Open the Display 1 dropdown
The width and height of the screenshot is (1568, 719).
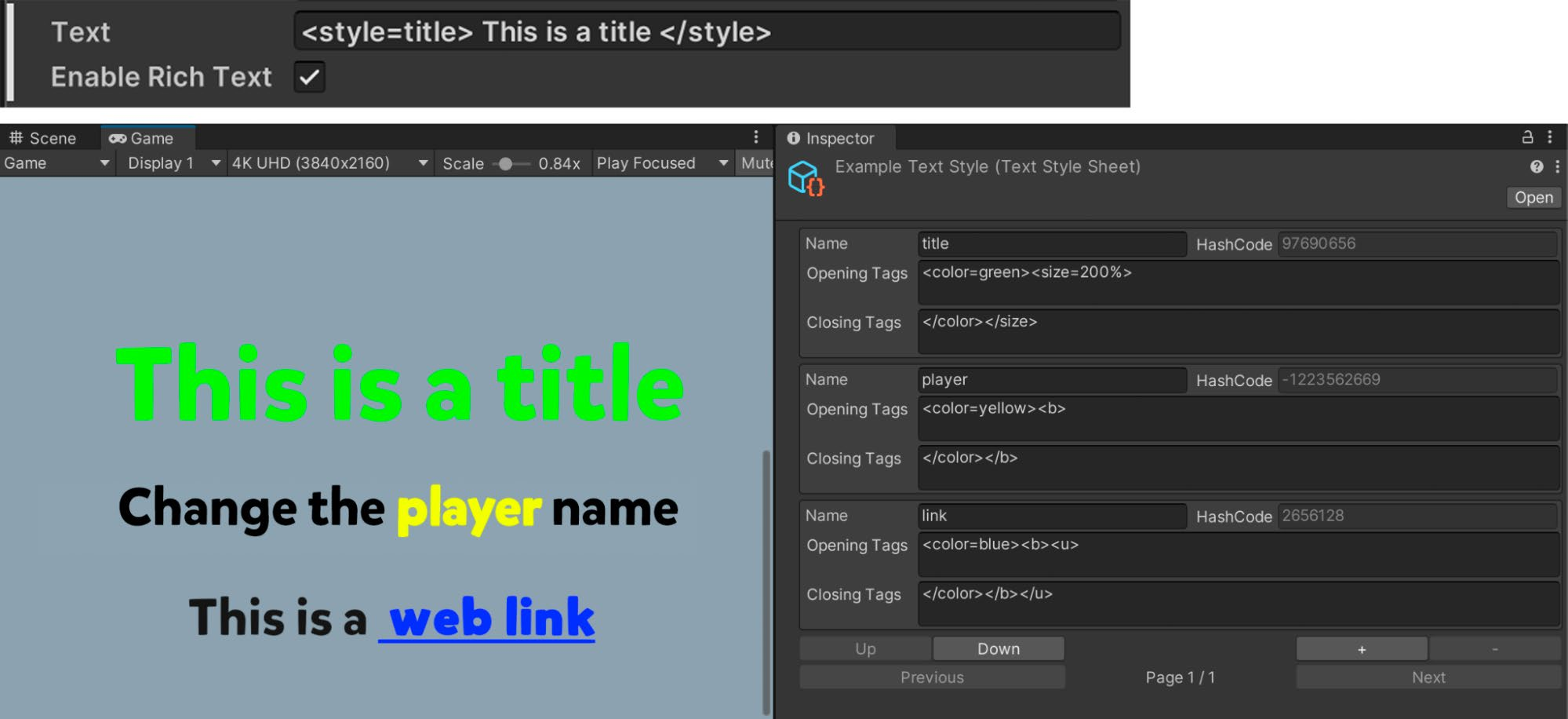172,163
